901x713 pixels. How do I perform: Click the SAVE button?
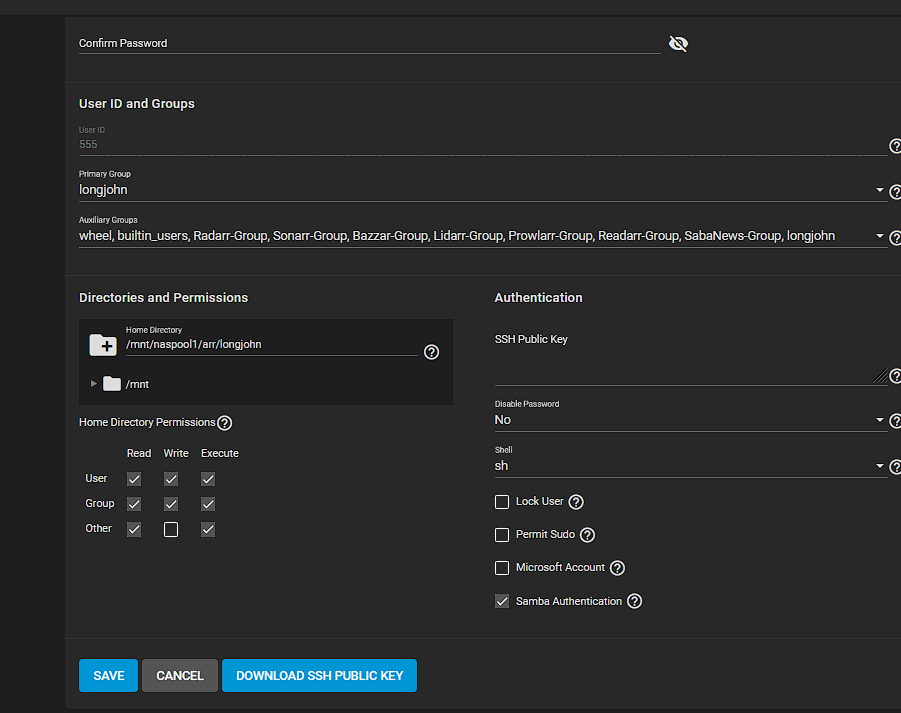pos(108,676)
